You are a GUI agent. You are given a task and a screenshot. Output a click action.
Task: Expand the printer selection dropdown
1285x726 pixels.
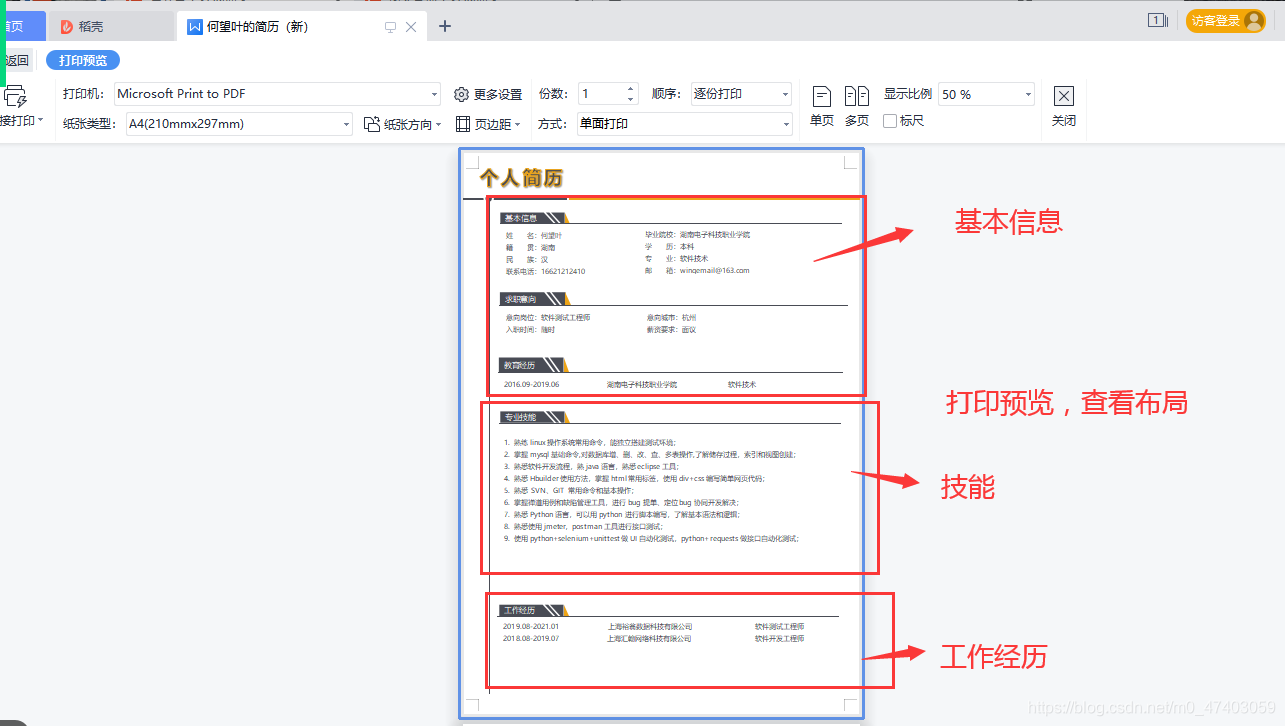[x=434, y=94]
